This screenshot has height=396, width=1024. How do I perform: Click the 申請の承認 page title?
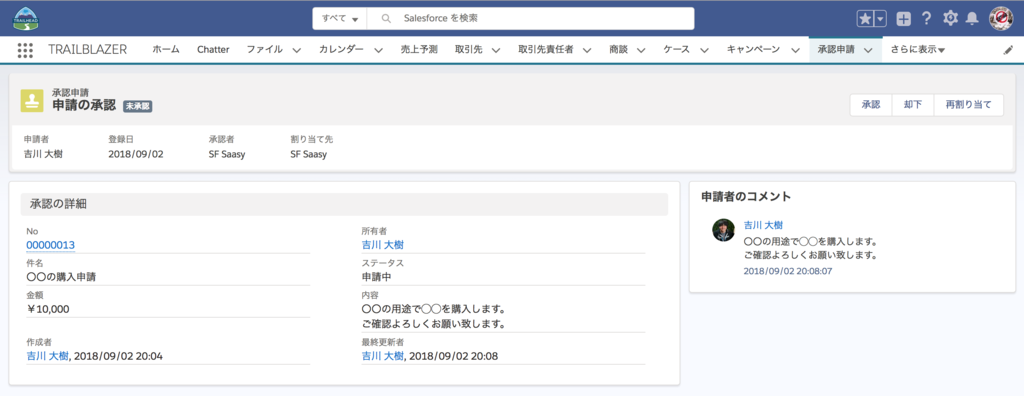pos(84,105)
